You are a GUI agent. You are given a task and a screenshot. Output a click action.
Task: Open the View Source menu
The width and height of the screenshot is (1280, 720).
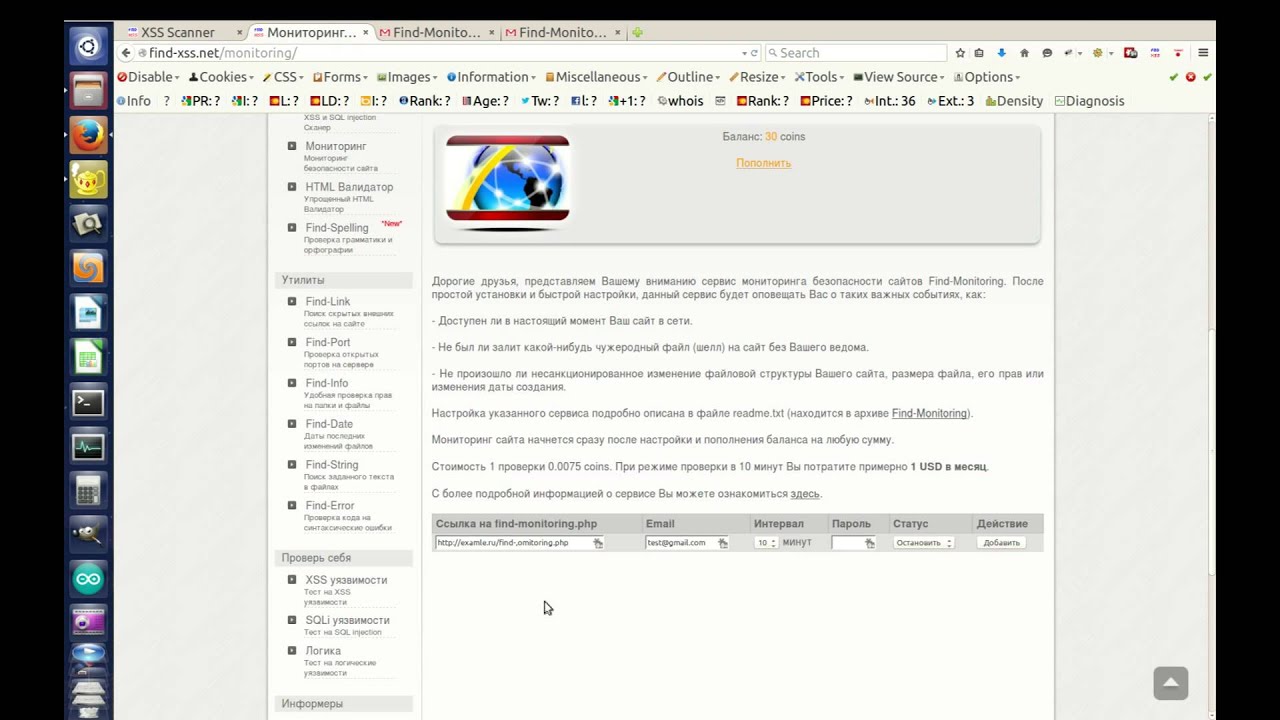[900, 77]
